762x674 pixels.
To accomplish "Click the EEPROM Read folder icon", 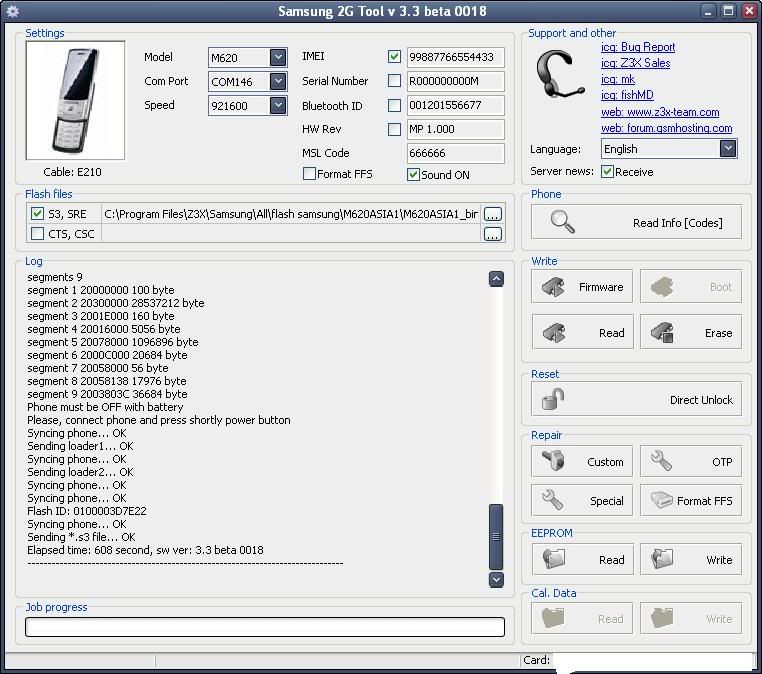I will click(x=554, y=559).
